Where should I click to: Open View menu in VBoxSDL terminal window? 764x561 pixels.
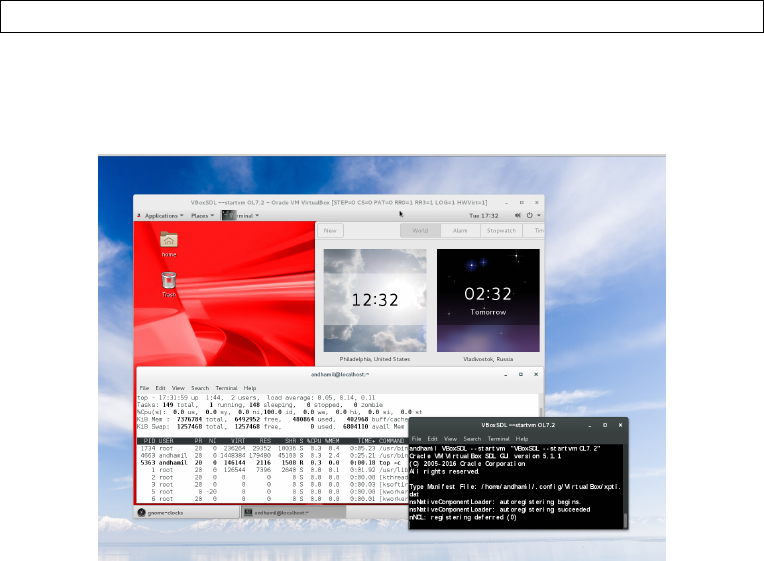point(451,439)
